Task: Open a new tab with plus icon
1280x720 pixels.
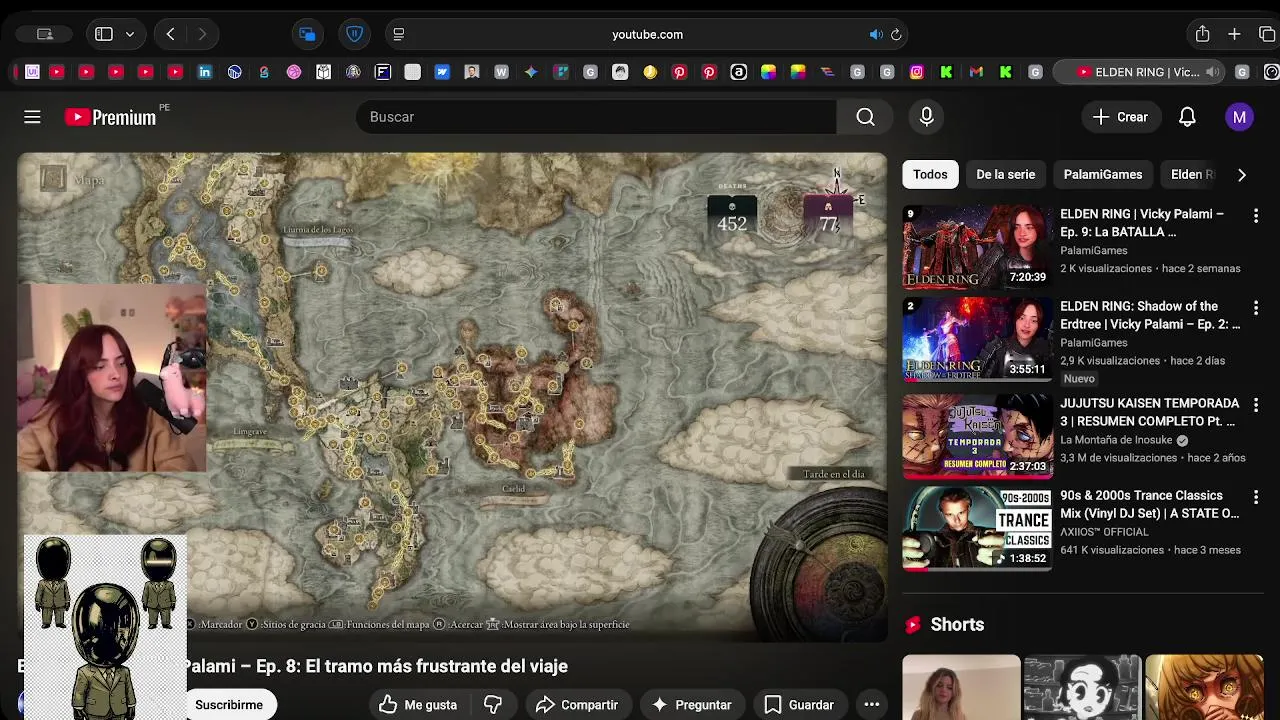Action: pyautogui.click(x=1235, y=34)
